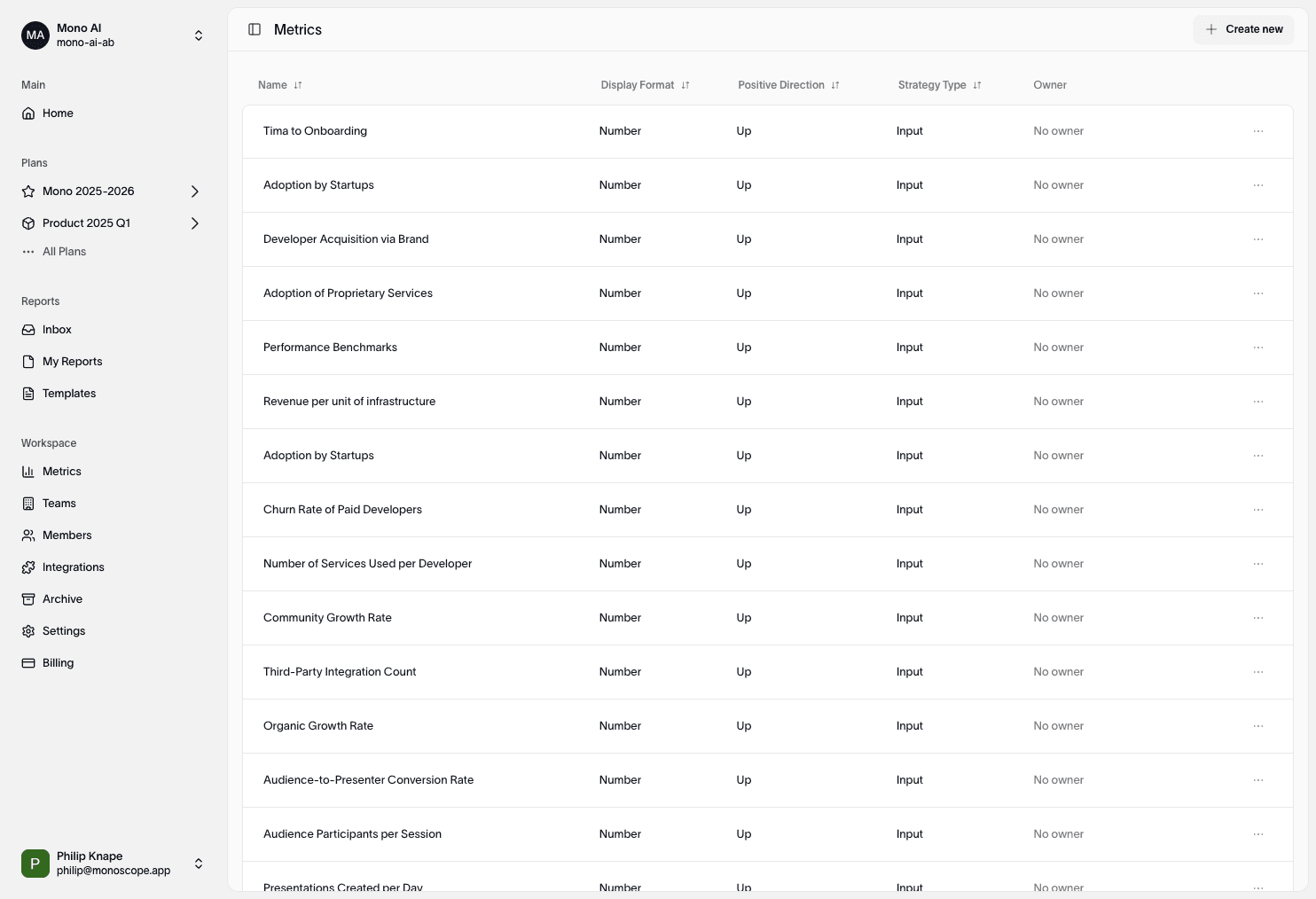
Task: Toggle the sidebar panel icon
Action: click(x=255, y=29)
